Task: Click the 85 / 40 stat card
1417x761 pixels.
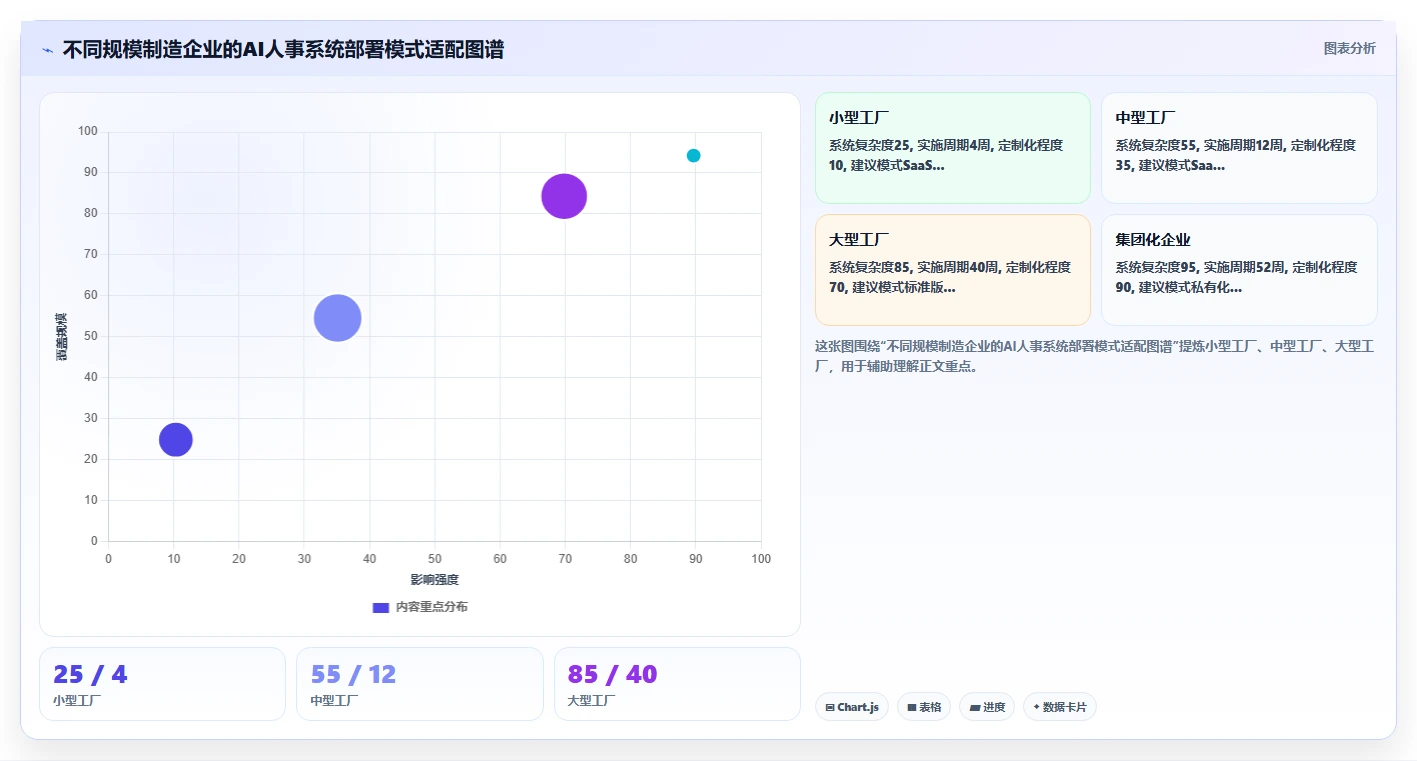Action: pyautogui.click(x=677, y=684)
